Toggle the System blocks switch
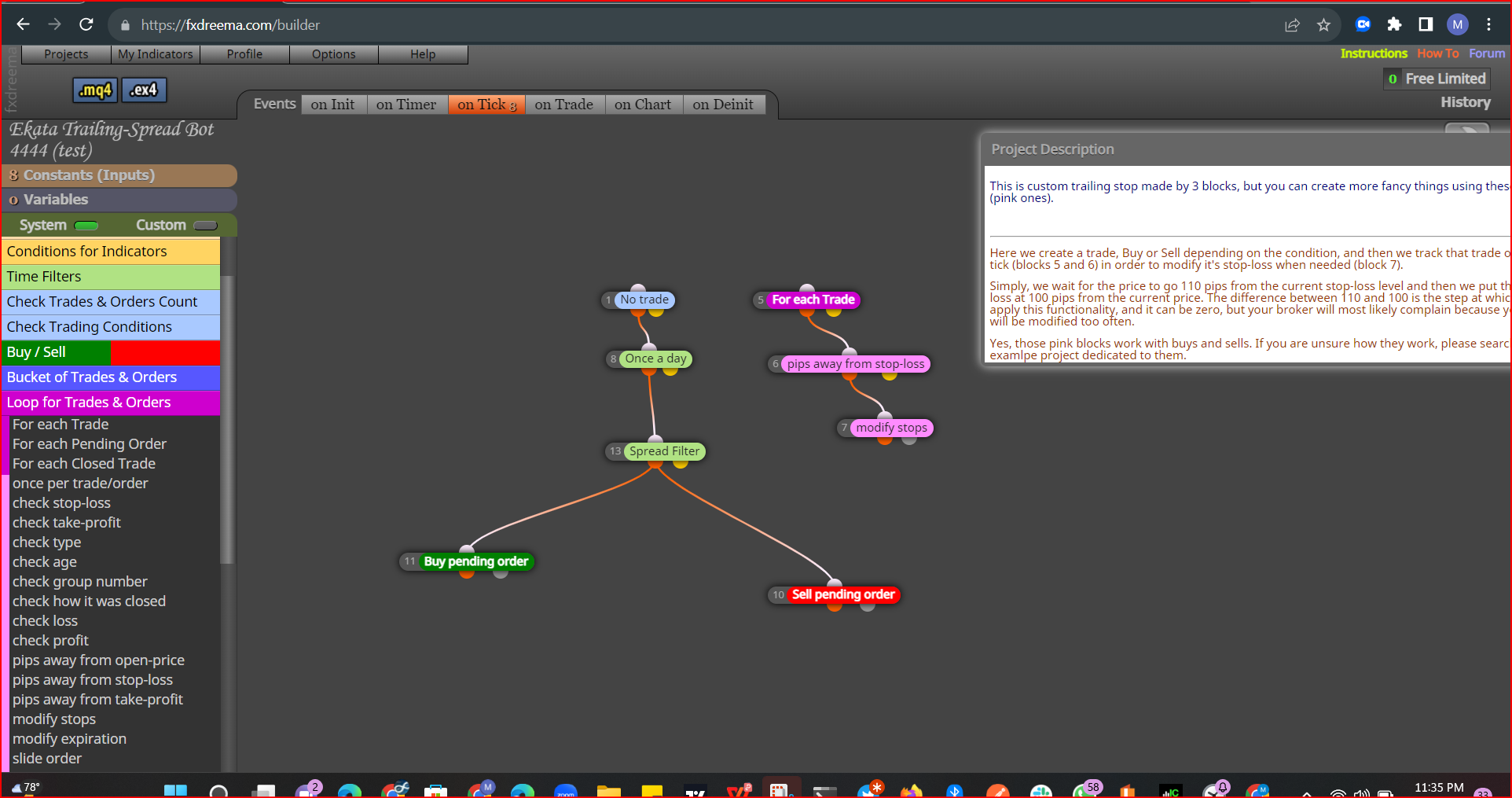The height and width of the screenshot is (798, 1512). [x=86, y=226]
